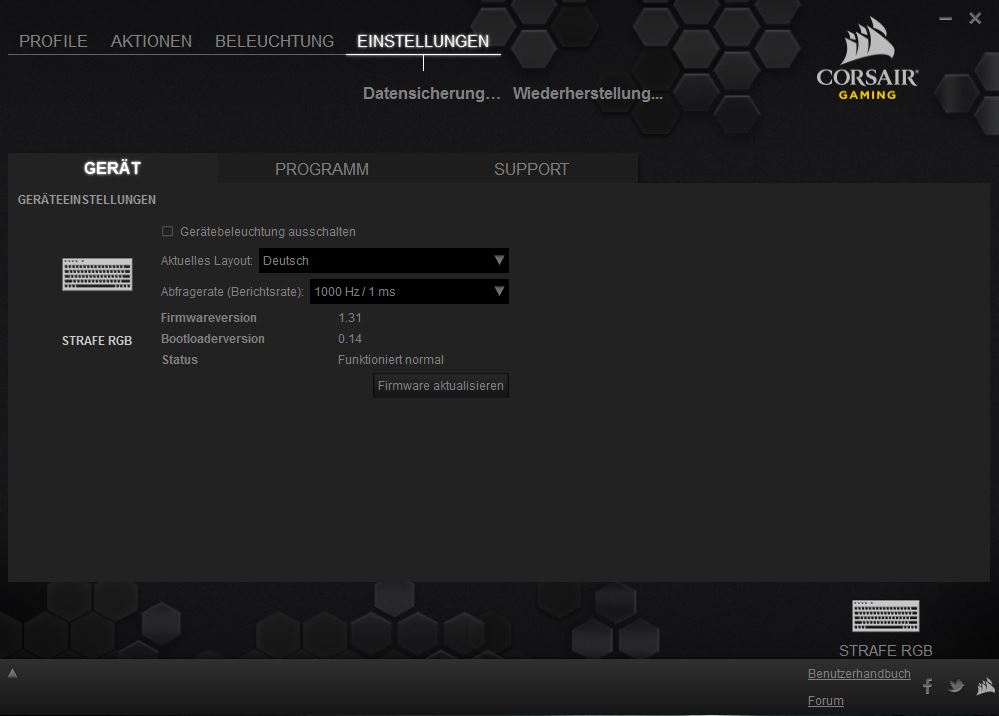This screenshot has height=716, width=999.
Task: Open the Forum link
Action: coord(826,701)
